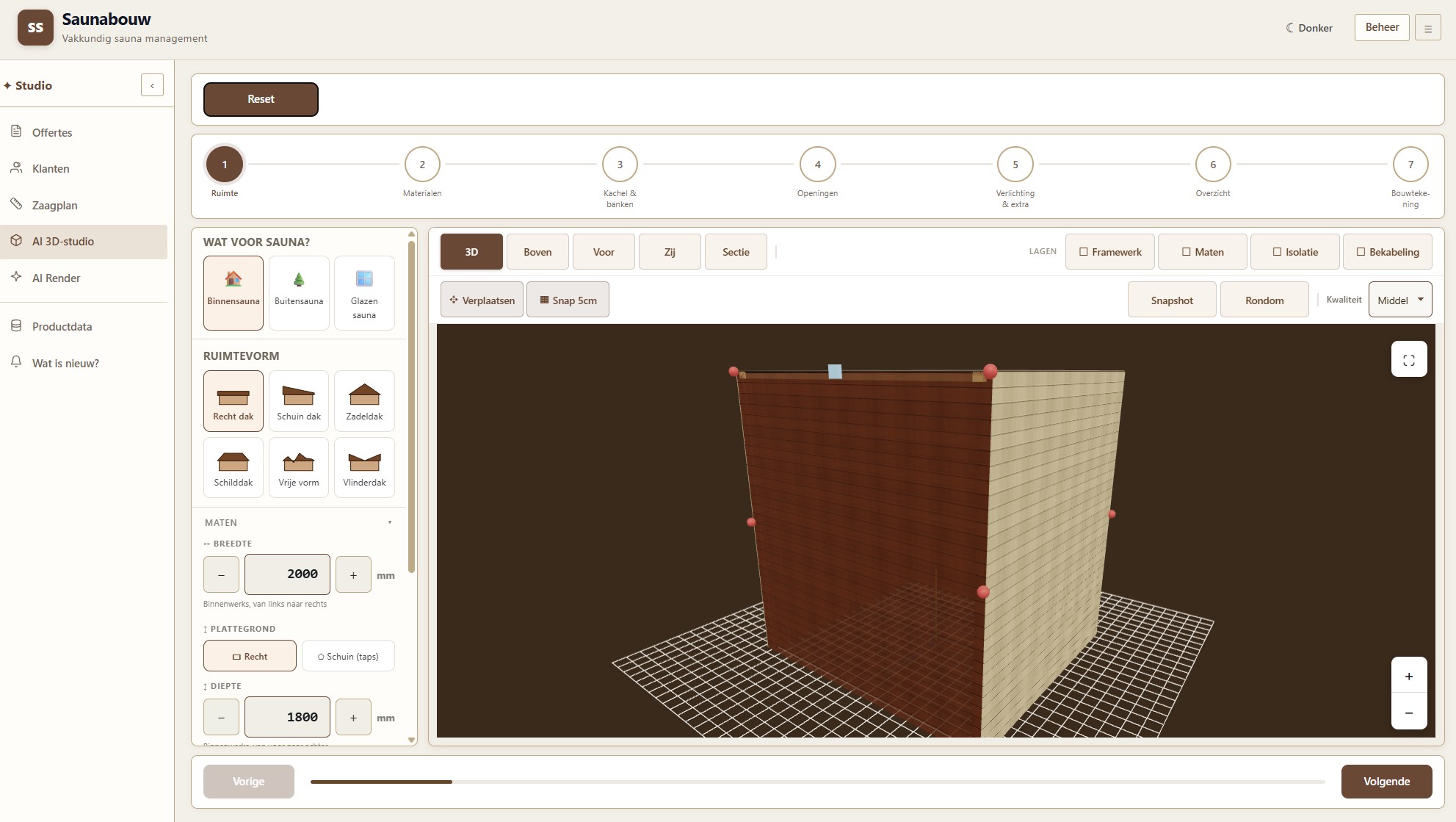Screen dimensions: 1456x822
Task: Open fullscreen 3D viewport
Action: click(1409, 359)
